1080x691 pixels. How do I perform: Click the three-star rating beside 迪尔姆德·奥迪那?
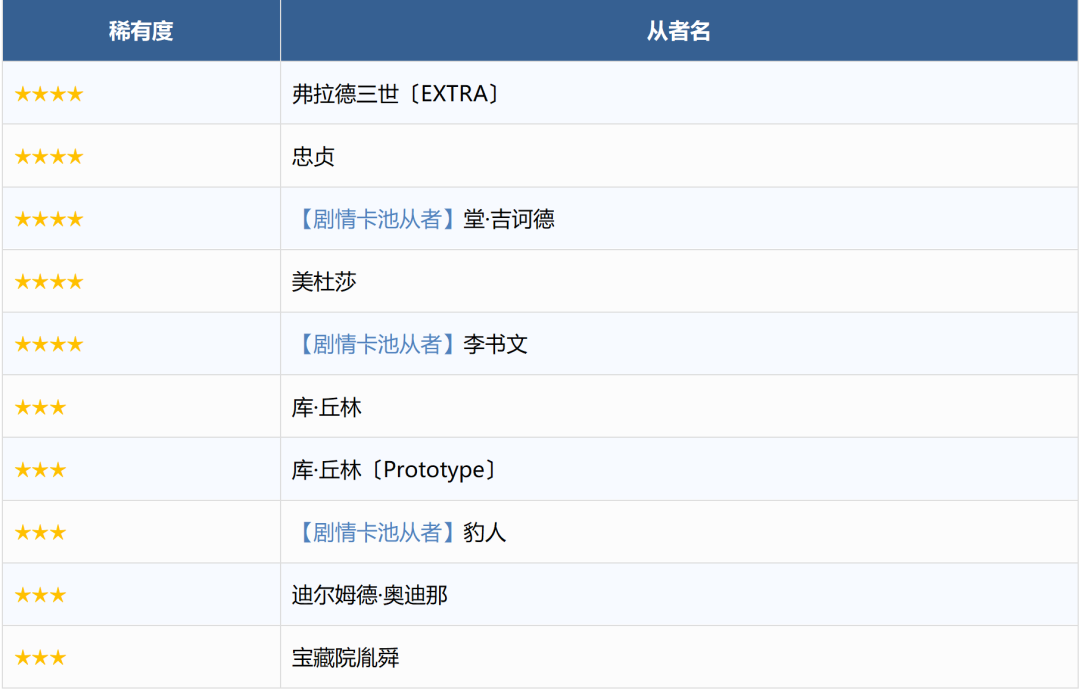[x=41, y=595]
